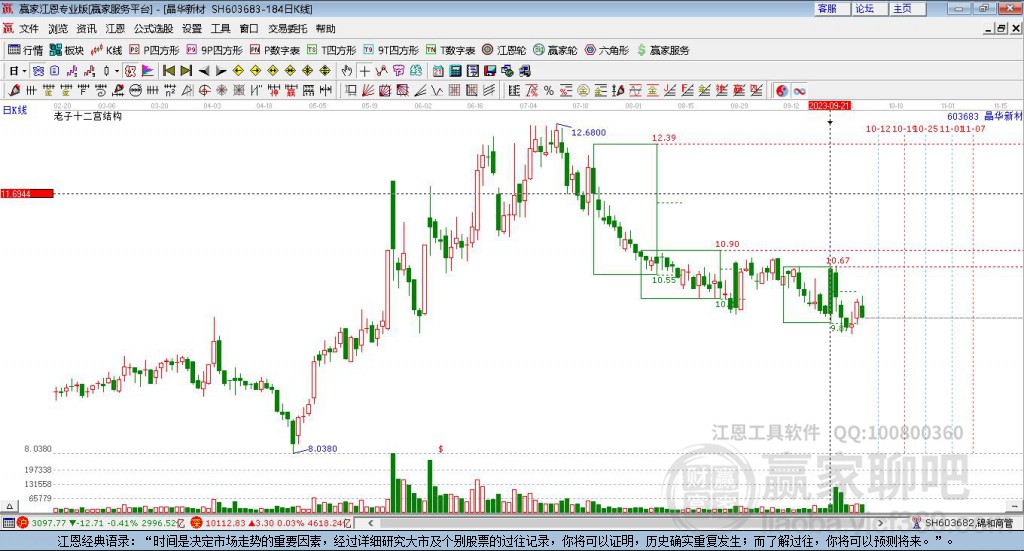The height and width of the screenshot is (551, 1024).
Task: Select the red pencil drawing tool
Action: [x=15, y=91]
